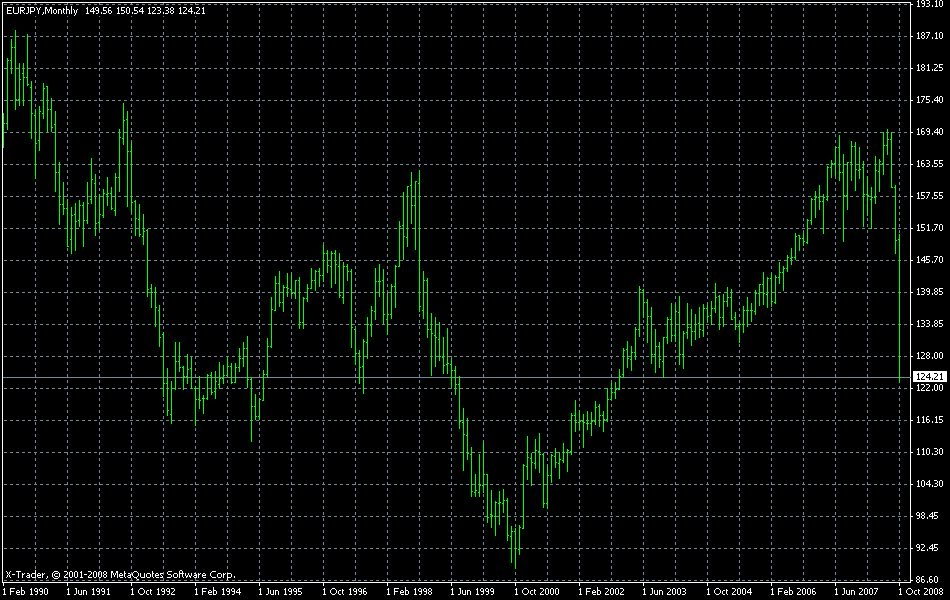Click the 86.60 bottom price label
Screen dimensions: 950x600
coord(929,580)
